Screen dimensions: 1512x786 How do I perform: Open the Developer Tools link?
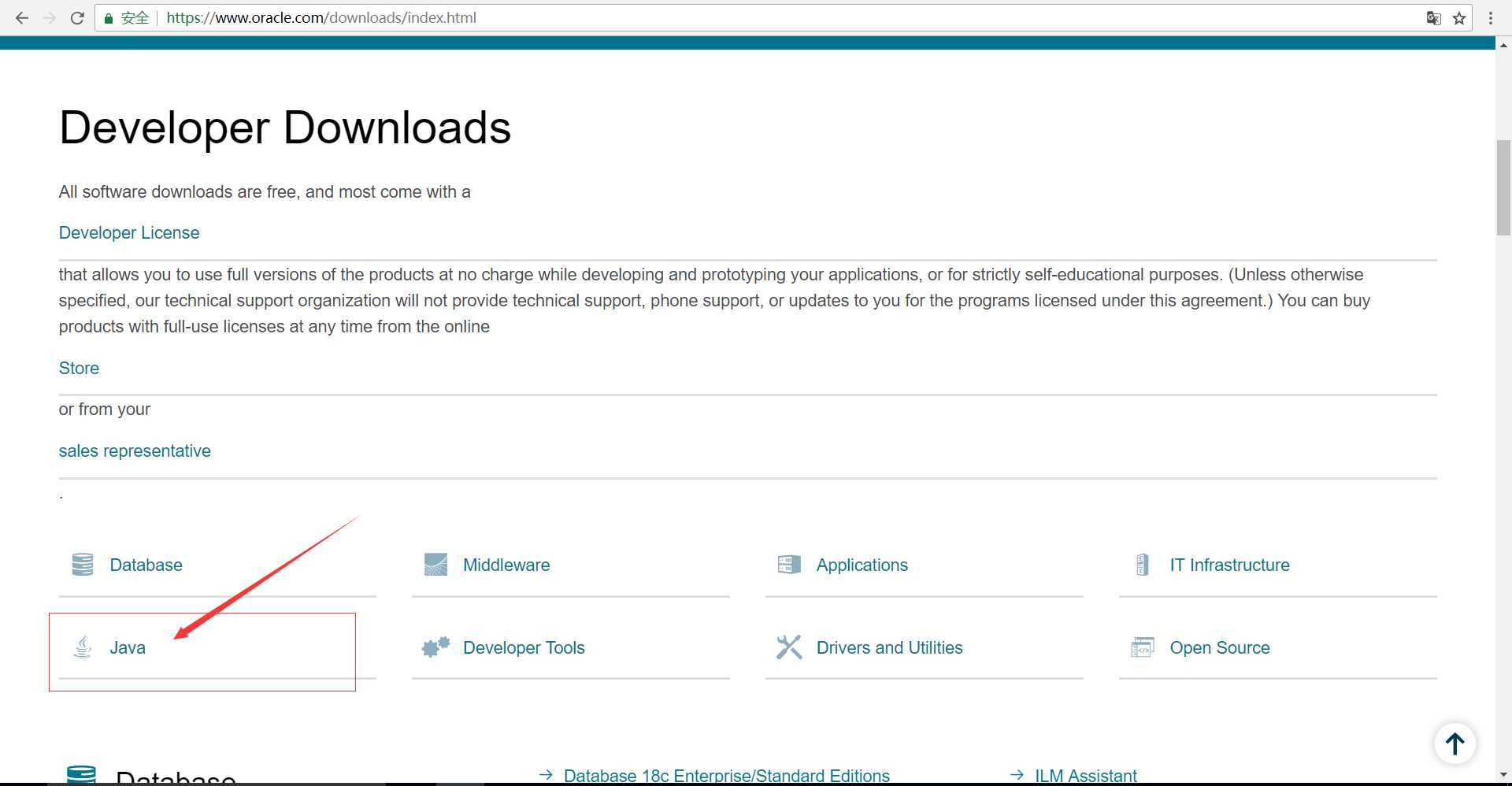coord(524,647)
